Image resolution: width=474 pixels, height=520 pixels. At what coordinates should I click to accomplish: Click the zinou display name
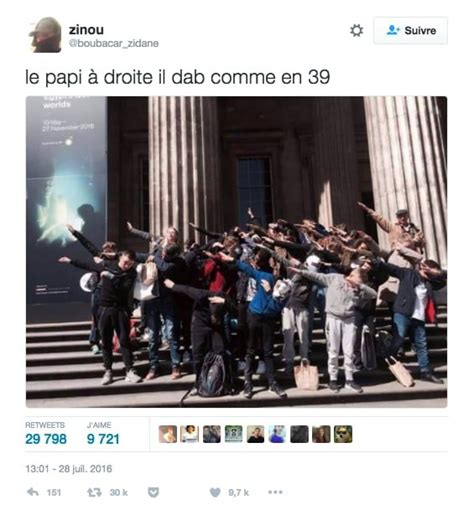click(86, 30)
